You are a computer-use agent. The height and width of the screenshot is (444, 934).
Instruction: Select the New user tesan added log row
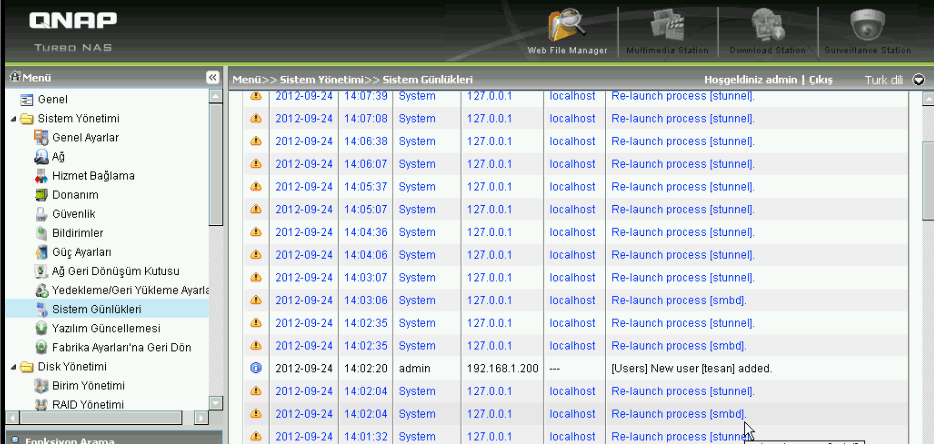[x=576, y=368]
